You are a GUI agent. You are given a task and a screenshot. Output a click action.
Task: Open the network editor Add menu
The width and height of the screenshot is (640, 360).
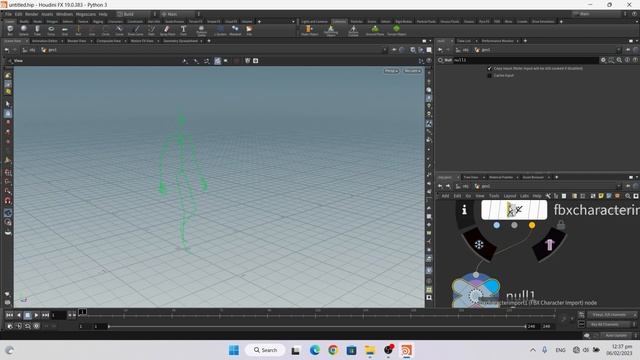click(445, 196)
